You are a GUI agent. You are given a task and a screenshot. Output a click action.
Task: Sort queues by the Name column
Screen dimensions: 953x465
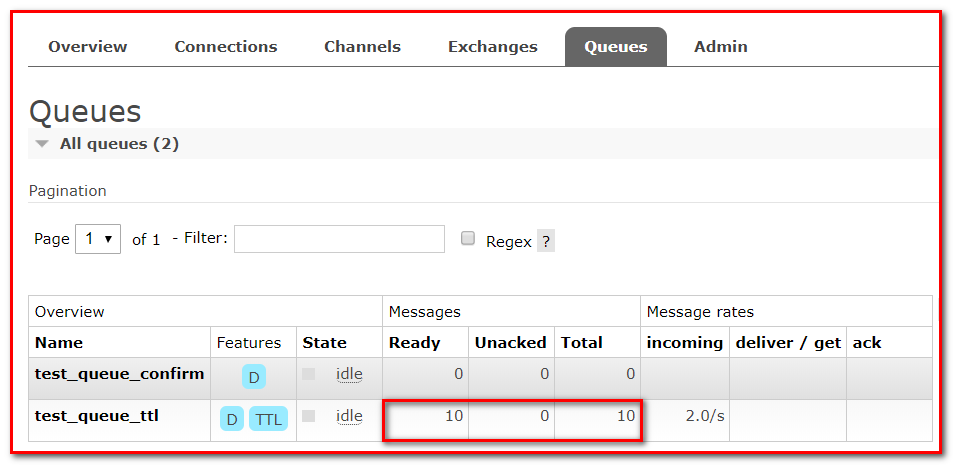click(59, 342)
